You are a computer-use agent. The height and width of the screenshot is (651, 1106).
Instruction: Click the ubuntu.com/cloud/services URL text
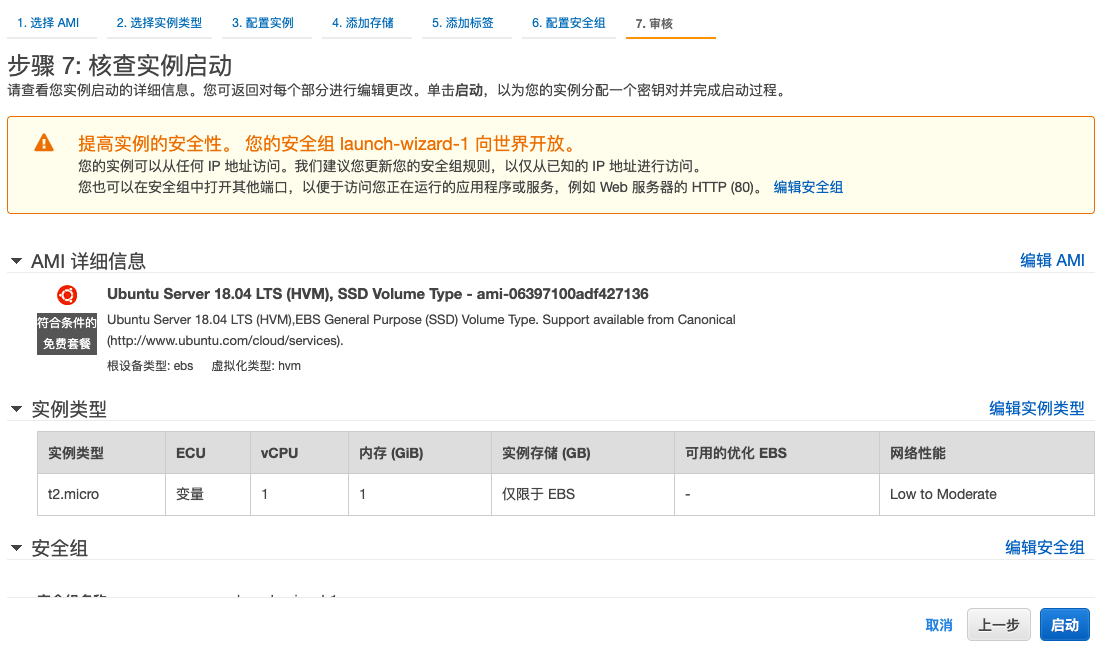click(x=225, y=341)
